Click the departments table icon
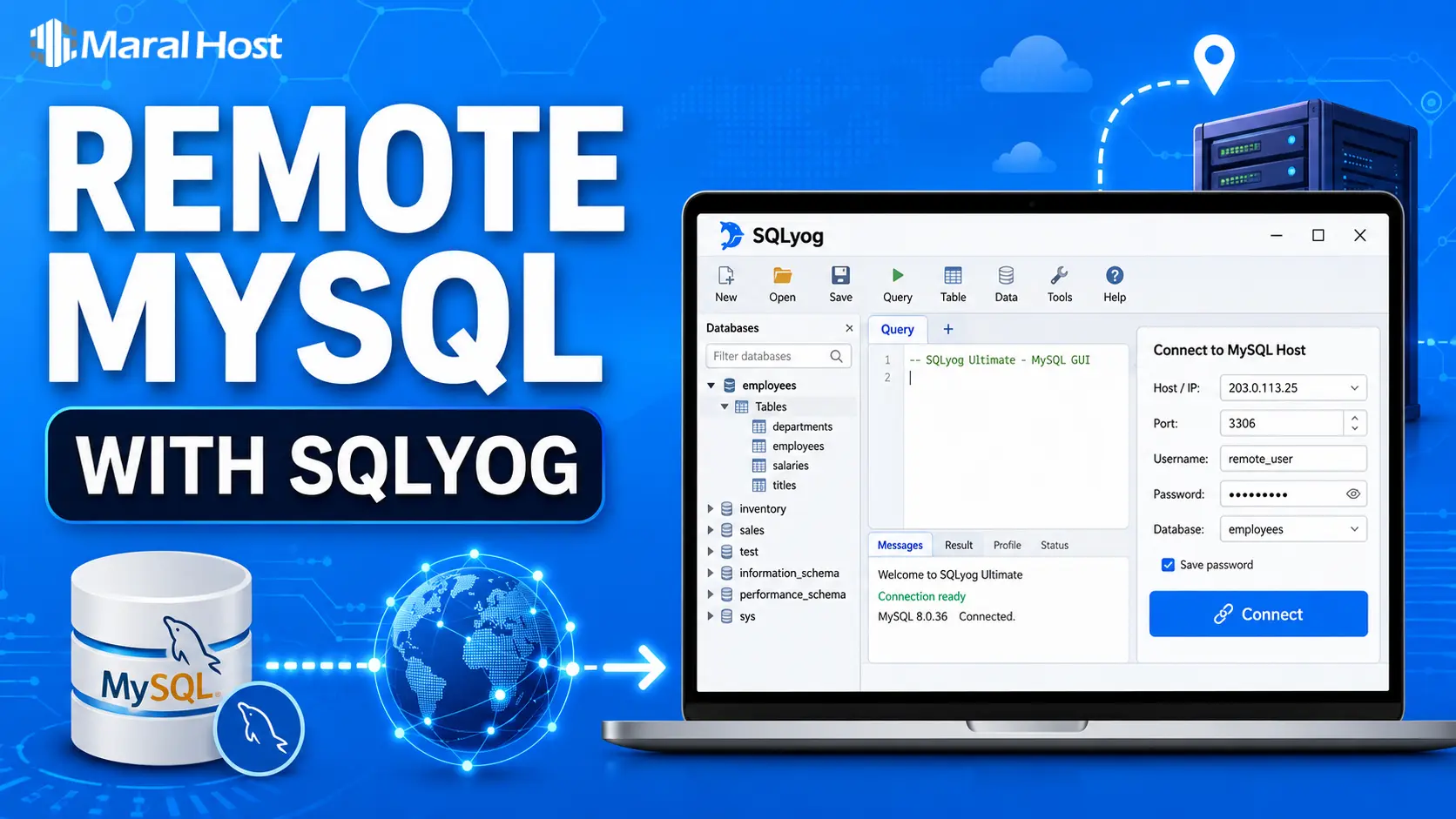Screen dimensions: 1456x819 pyautogui.click(x=759, y=426)
